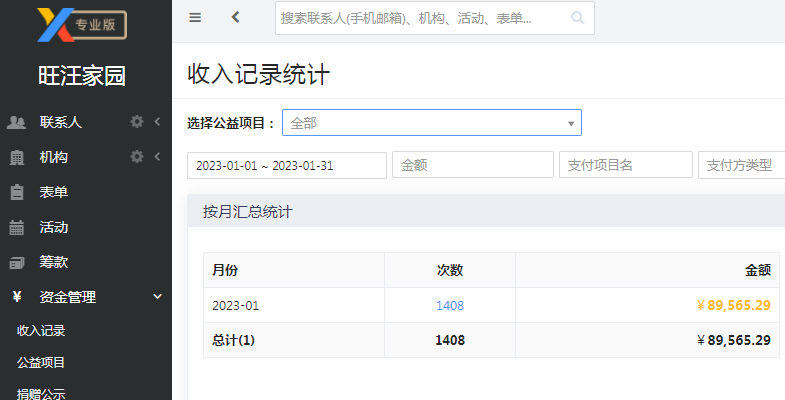Go to 公益项目 submenu

(x=41, y=362)
